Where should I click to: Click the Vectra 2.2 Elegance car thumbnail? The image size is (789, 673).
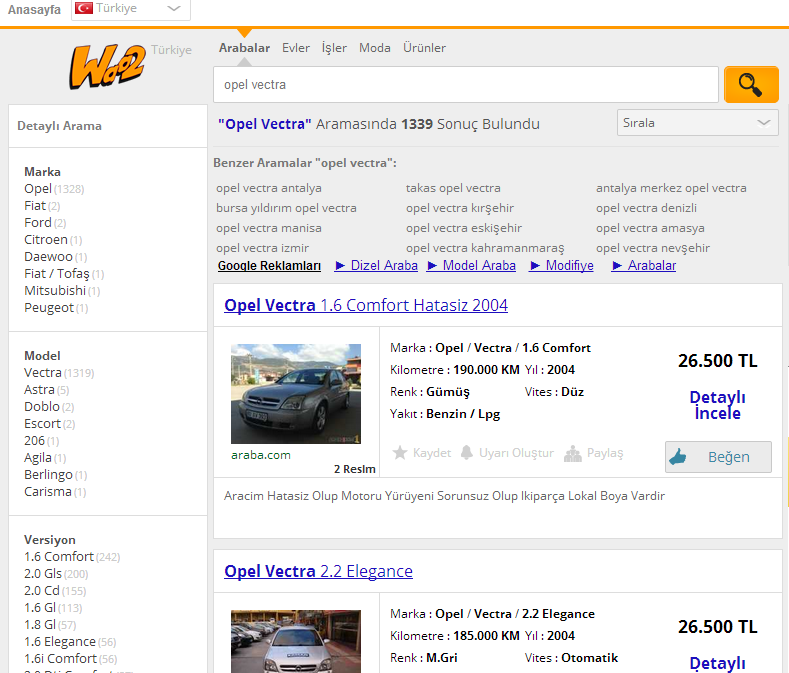coord(296,641)
